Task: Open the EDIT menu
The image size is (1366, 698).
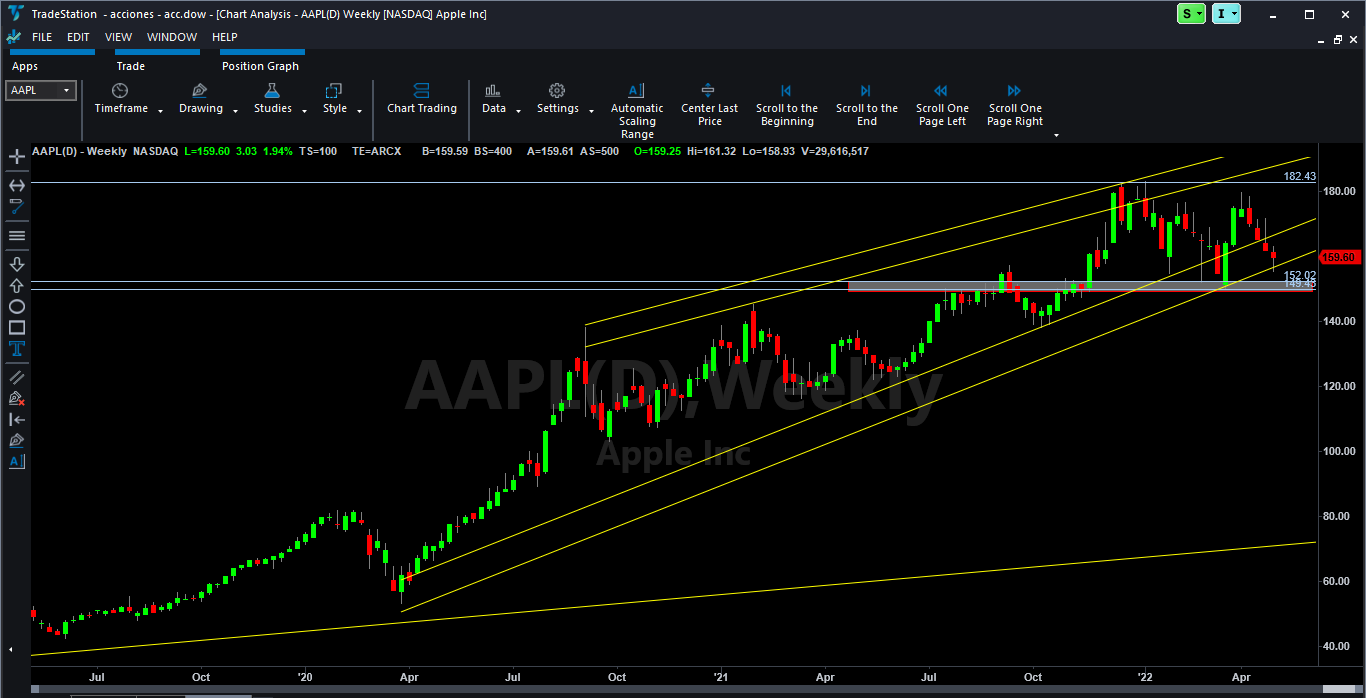Action: click(x=78, y=37)
